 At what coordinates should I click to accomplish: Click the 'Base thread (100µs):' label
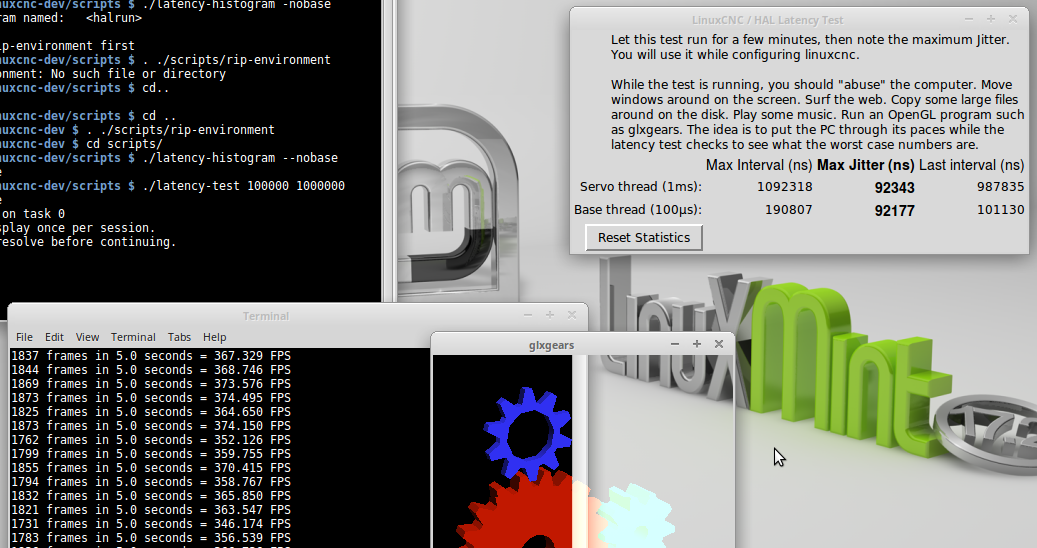pyautogui.click(x=638, y=210)
